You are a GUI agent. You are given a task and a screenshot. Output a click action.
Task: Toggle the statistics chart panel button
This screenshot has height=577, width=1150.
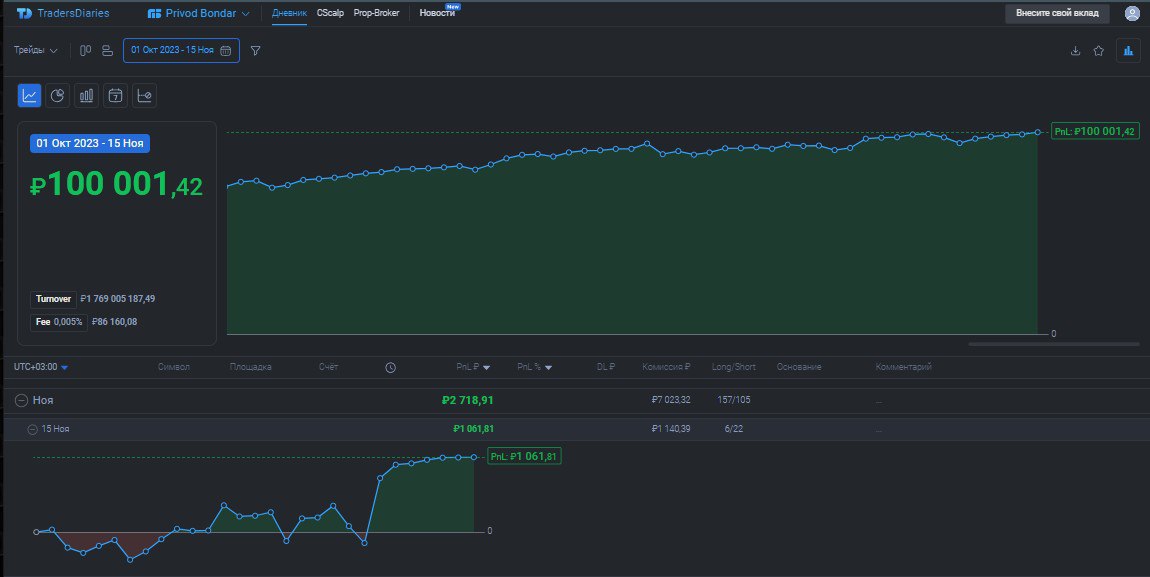tap(1128, 51)
